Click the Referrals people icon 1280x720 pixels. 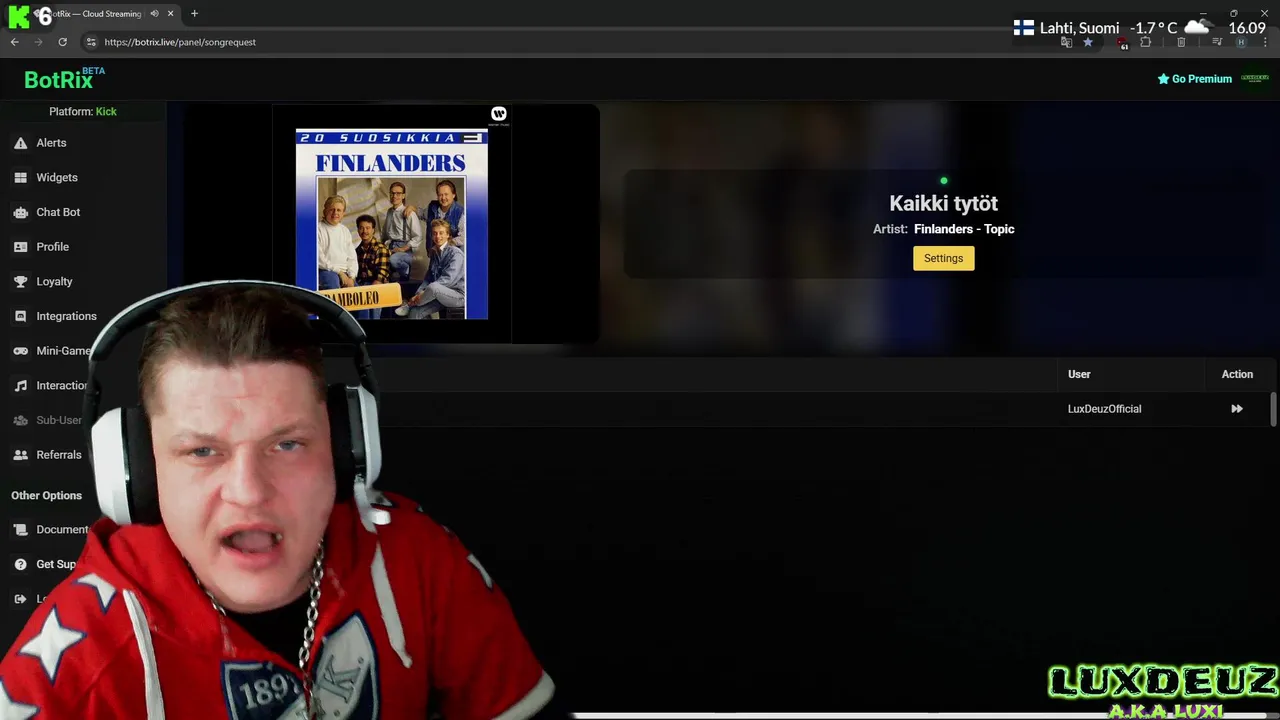pos(20,455)
